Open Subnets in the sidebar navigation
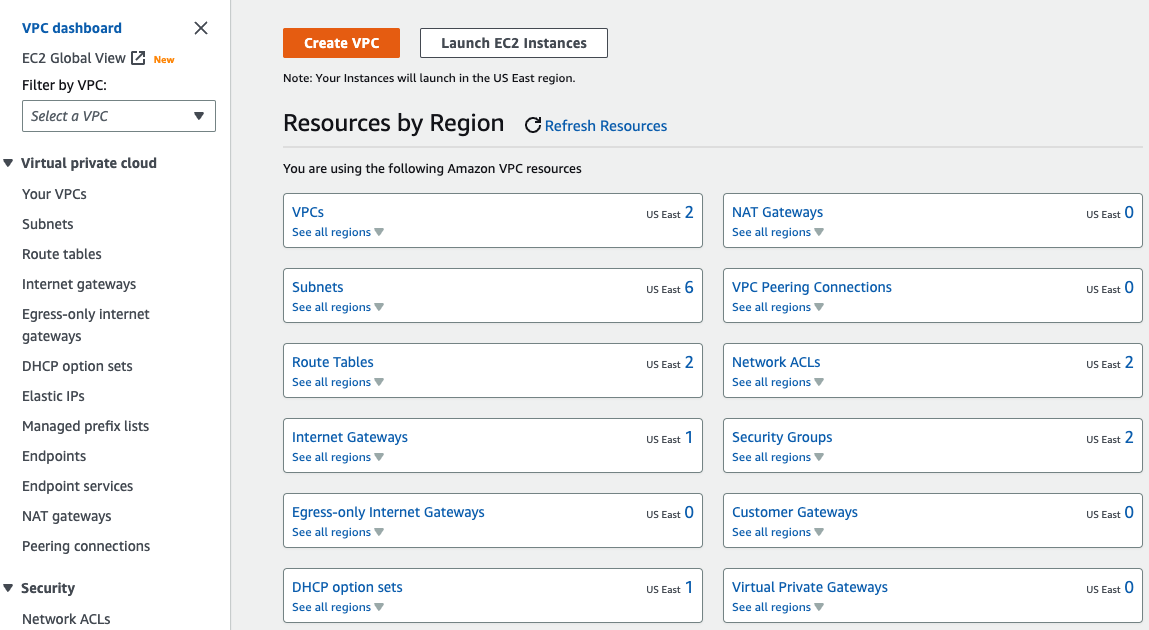The width and height of the screenshot is (1149, 630). pos(48,224)
